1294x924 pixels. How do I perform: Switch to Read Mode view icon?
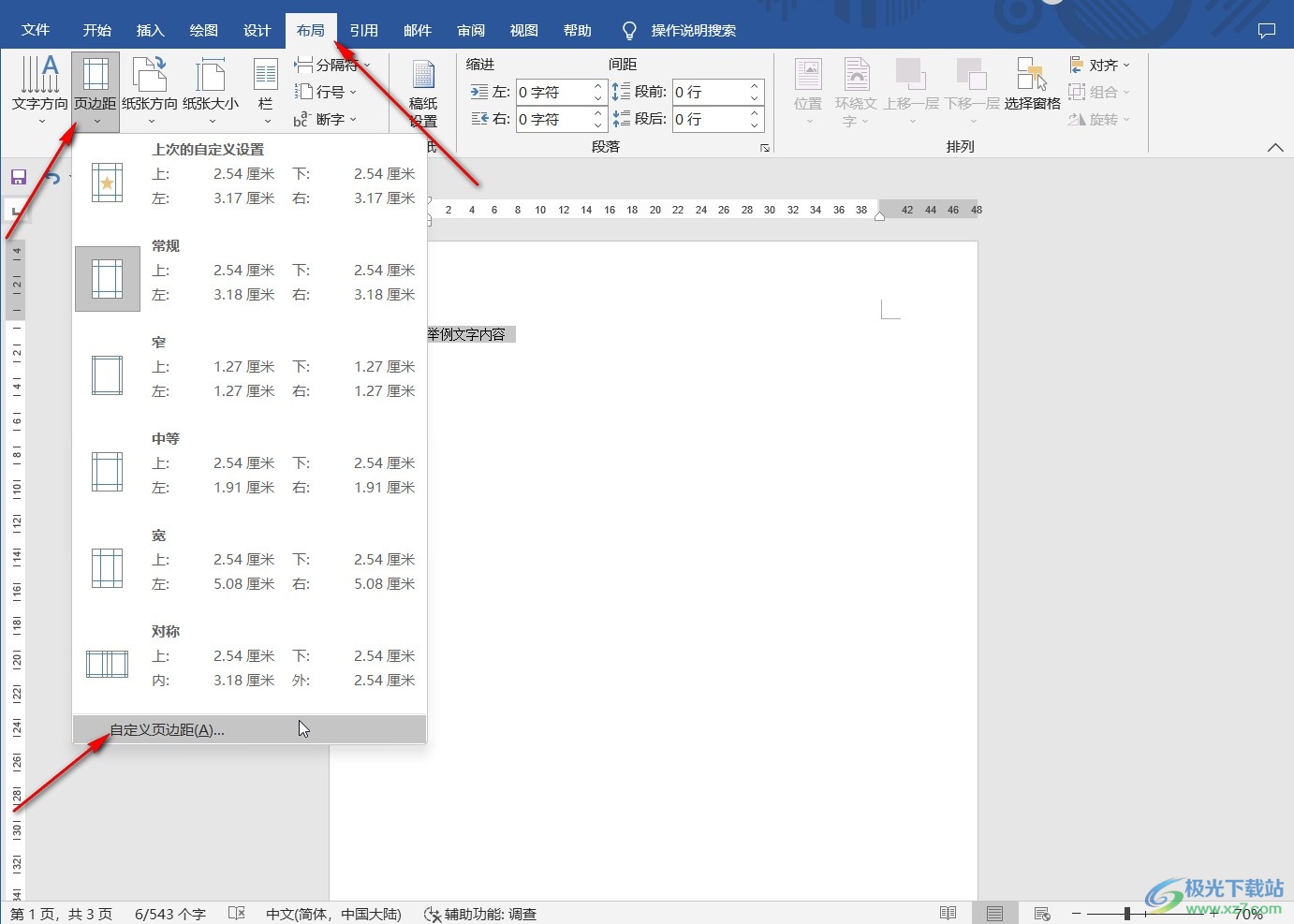click(x=948, y=913)
